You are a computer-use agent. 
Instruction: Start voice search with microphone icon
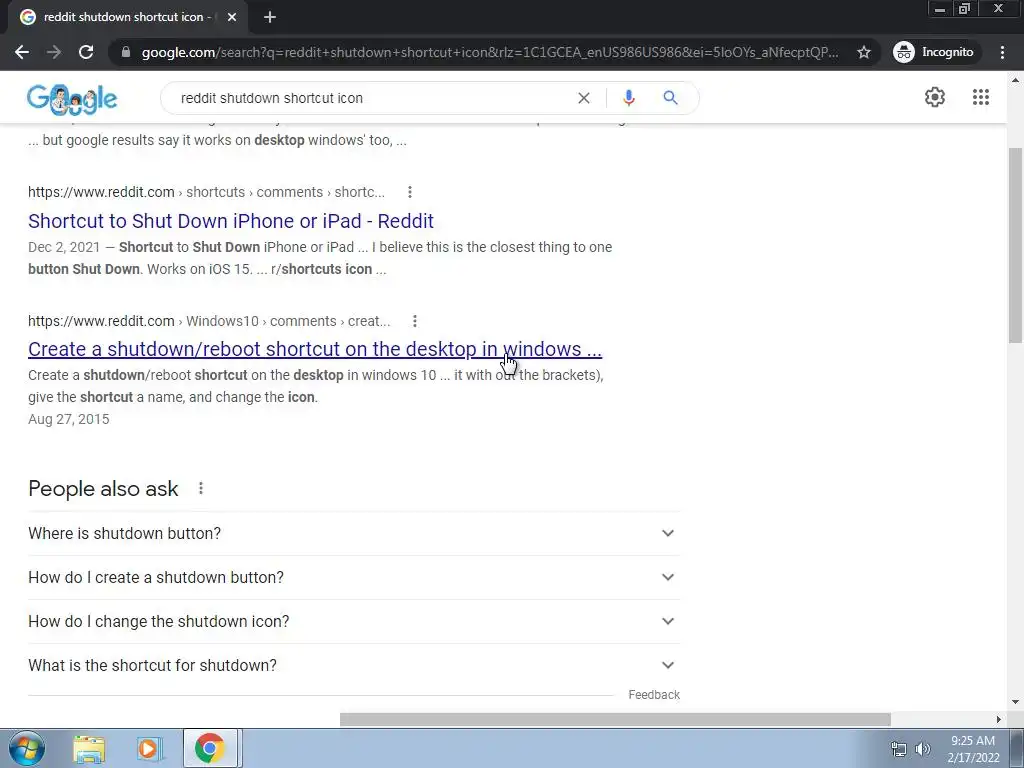pos(628,98)
